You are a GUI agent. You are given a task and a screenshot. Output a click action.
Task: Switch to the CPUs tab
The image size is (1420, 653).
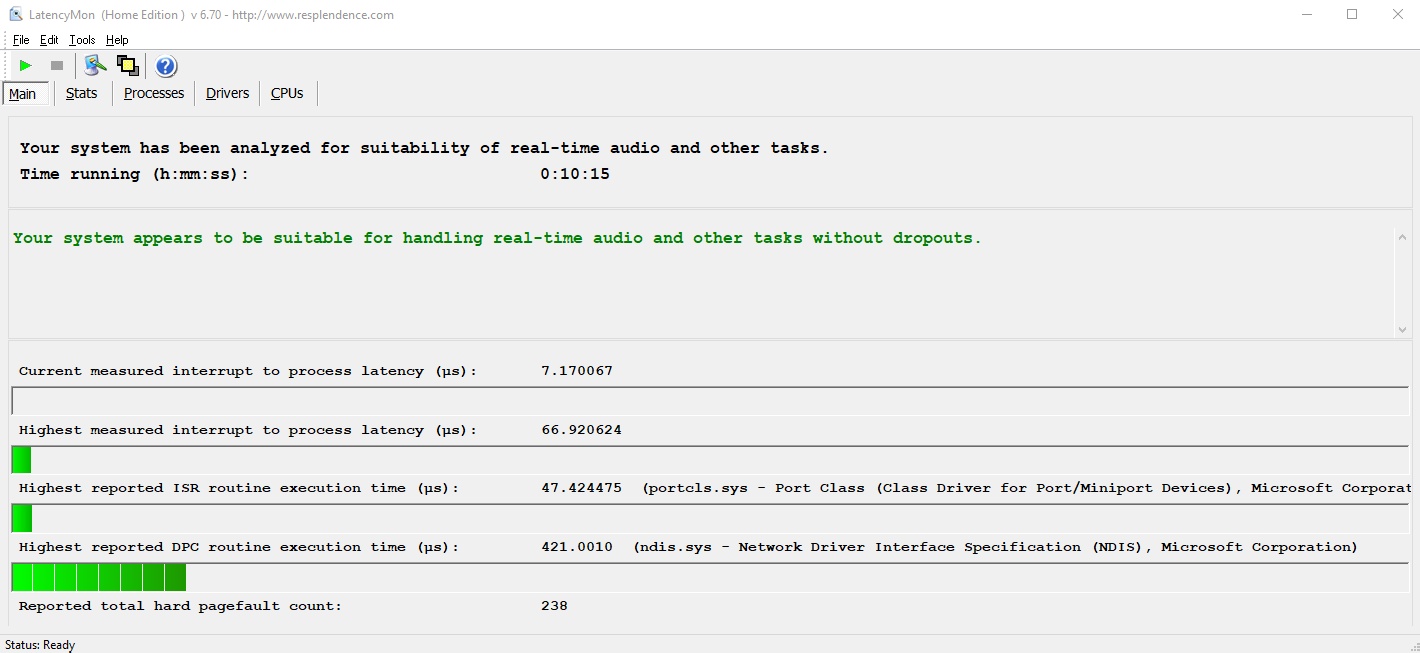pyautogui.click(x=287, y=93)
